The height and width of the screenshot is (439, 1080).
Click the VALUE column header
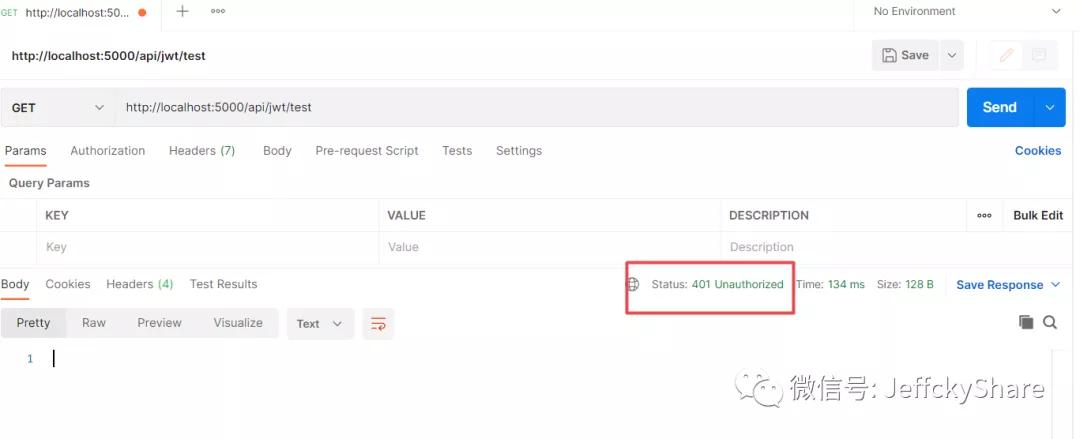coord(406,215)
